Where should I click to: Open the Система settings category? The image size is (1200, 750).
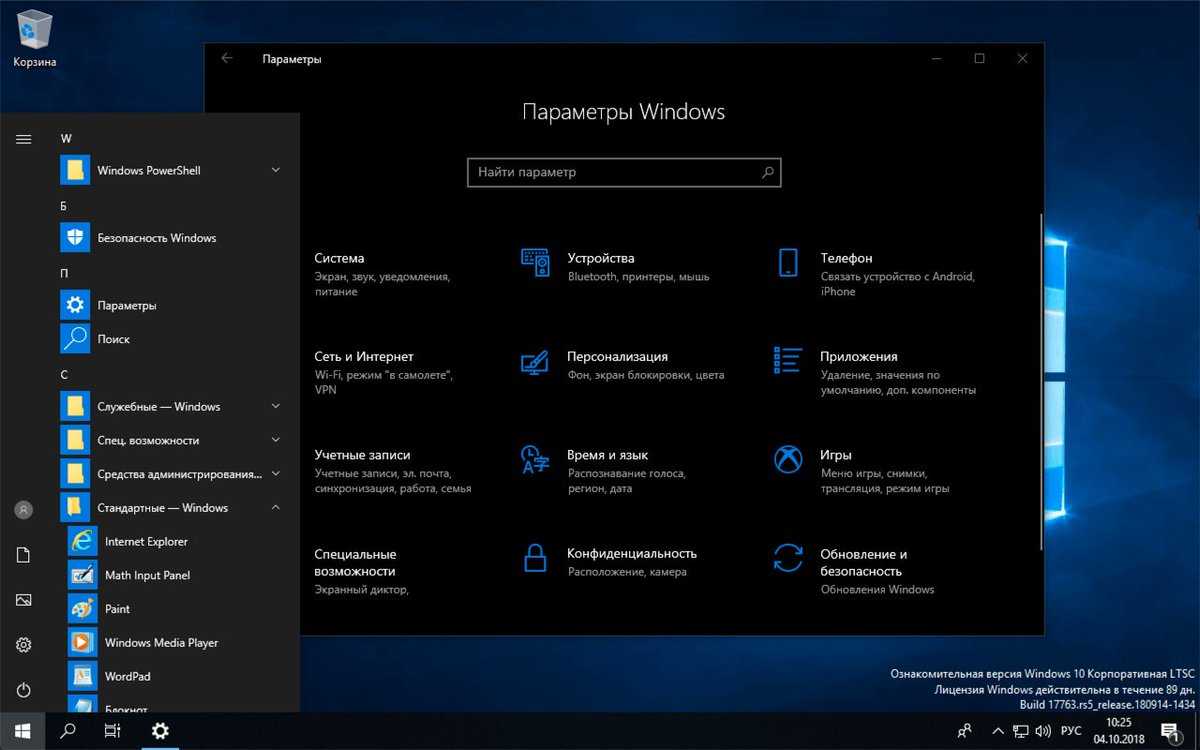click(x=340, y=259)
